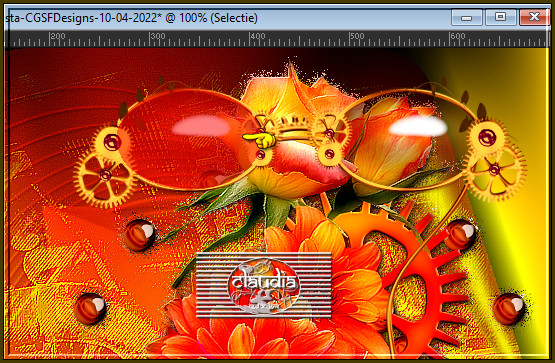Click the horizontal ruler above the image
This screenshot has width=555, height=363.
point(277,39)
